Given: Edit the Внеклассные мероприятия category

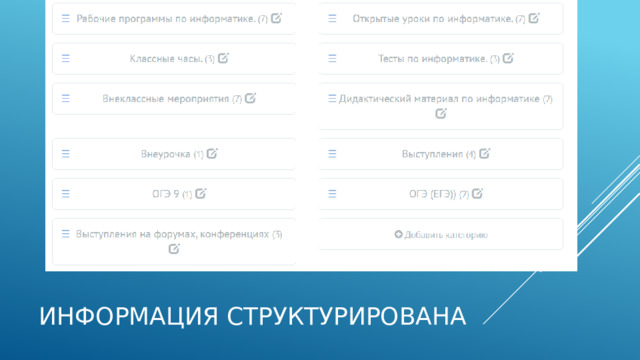Looking at the screenshot, I should pyautogui.click(x=251, y=98).
